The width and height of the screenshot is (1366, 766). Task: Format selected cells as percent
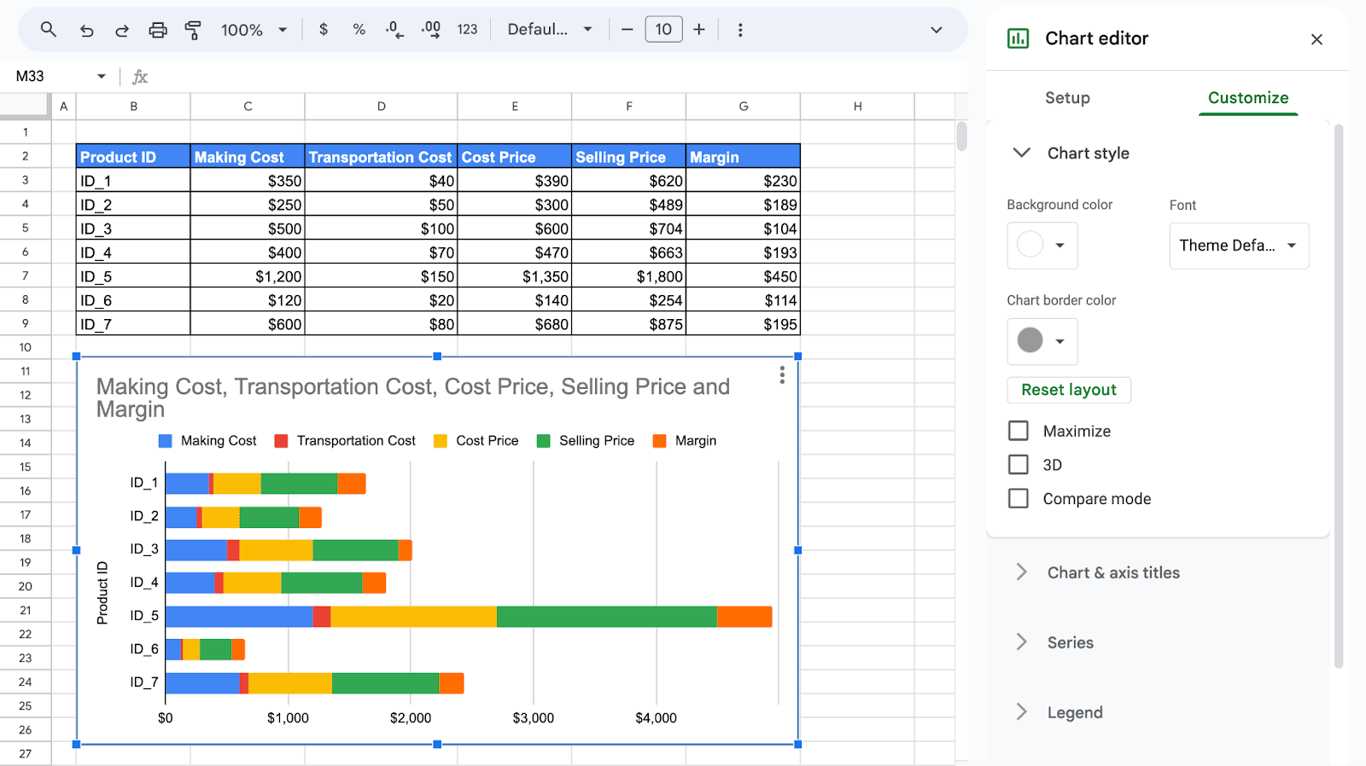pyautogui.click(x=359, y=30)
